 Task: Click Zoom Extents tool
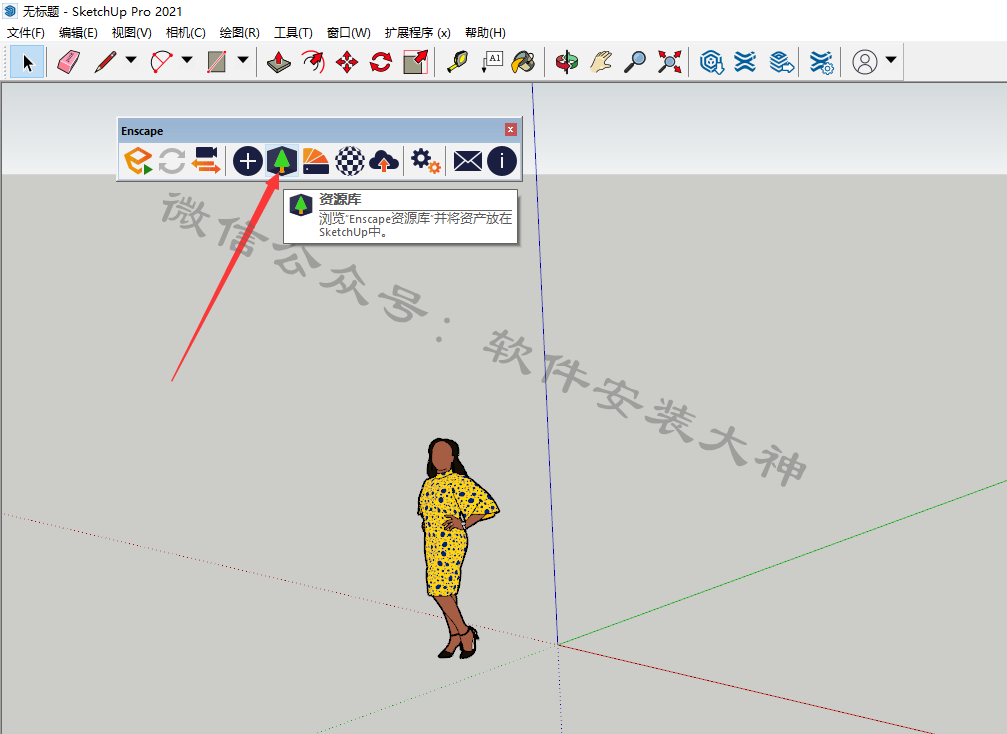(669, 62)
